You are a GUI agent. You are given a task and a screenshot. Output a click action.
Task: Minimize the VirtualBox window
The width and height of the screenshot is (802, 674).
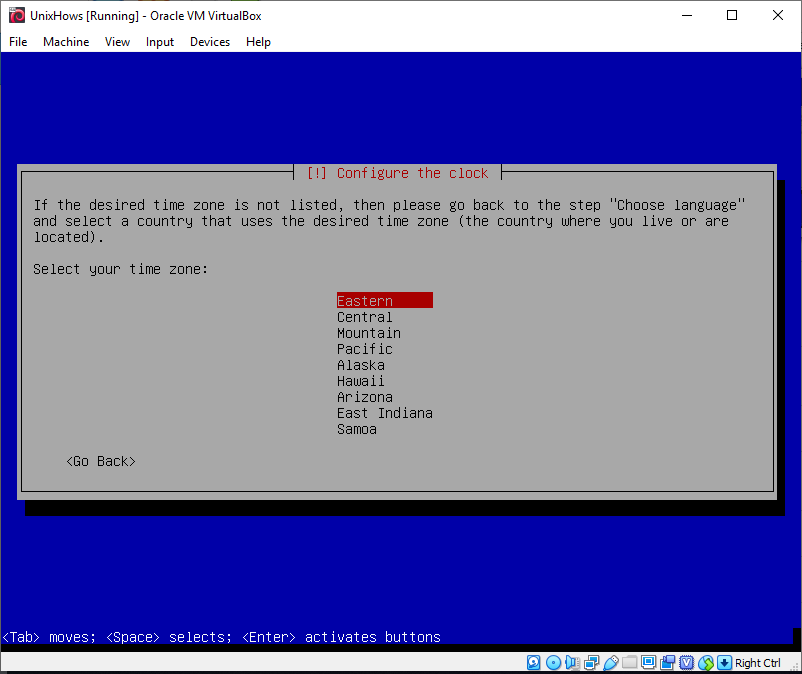[687, 15]
